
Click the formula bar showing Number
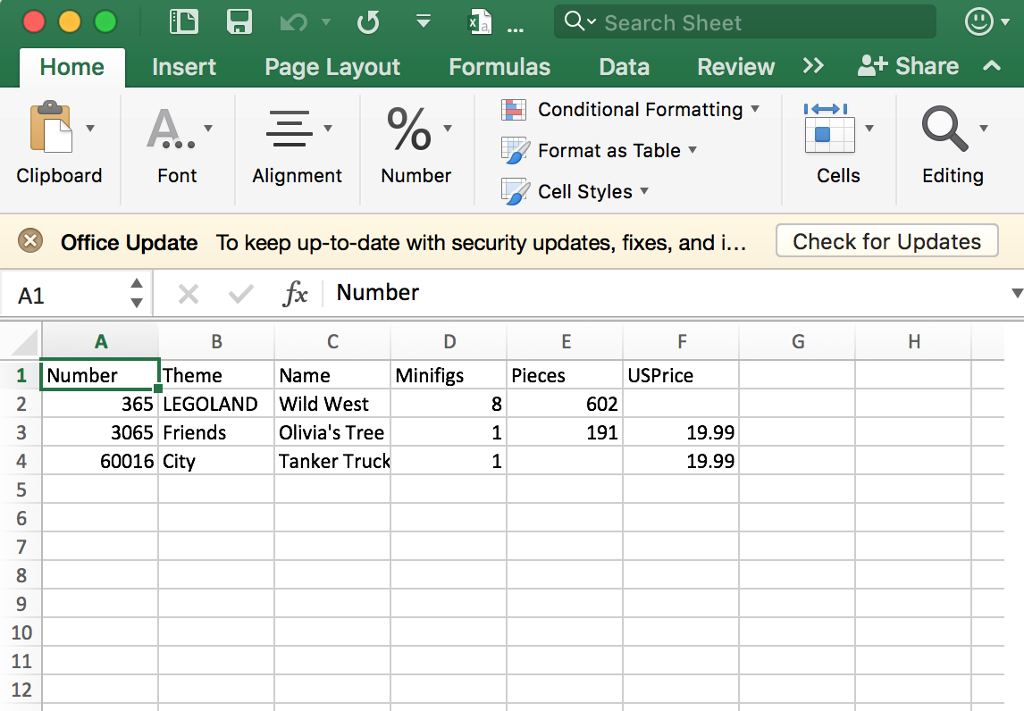[666, 292]
